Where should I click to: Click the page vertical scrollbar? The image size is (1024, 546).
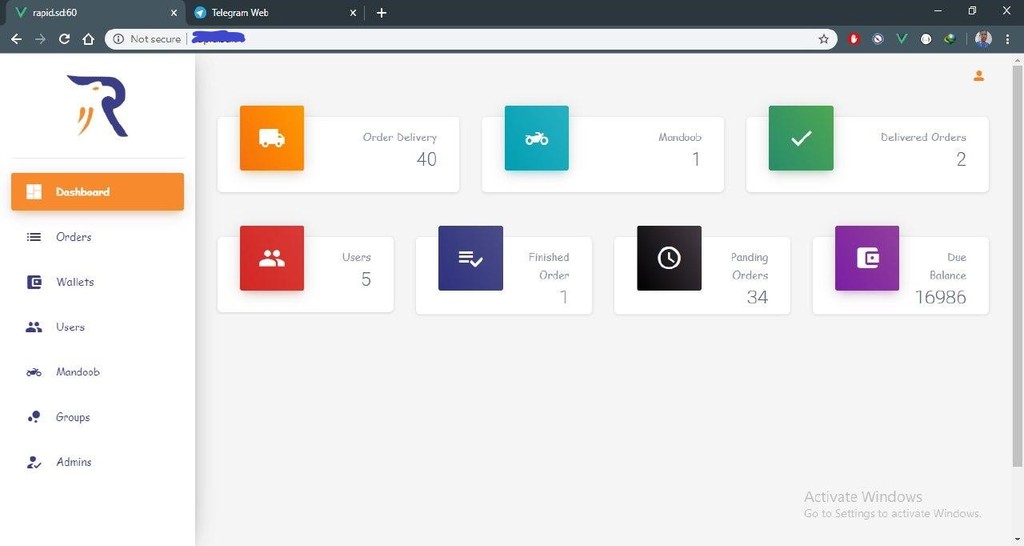(x=1017, y=265)
